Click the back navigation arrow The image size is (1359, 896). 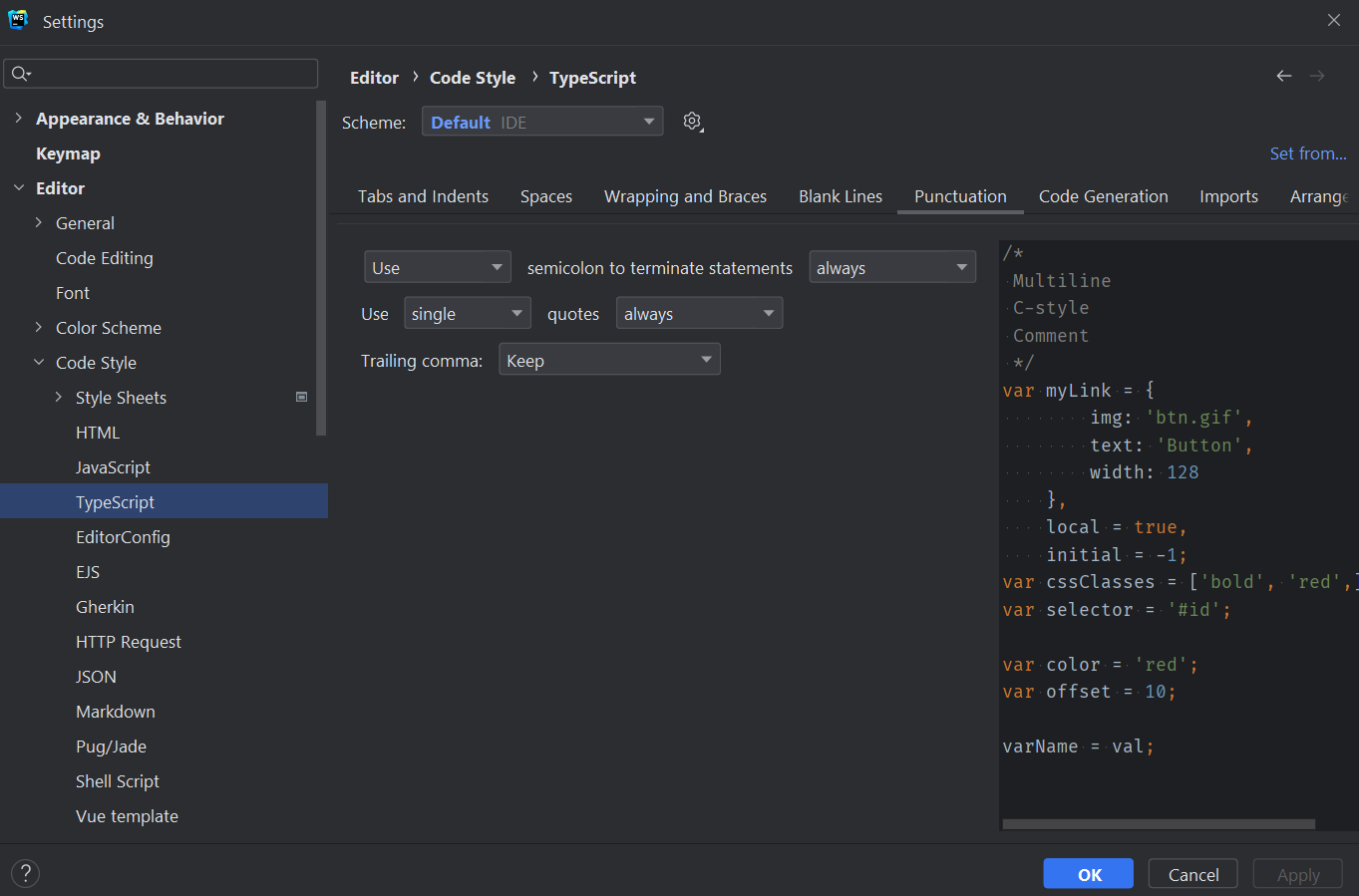coord(1284,77)
